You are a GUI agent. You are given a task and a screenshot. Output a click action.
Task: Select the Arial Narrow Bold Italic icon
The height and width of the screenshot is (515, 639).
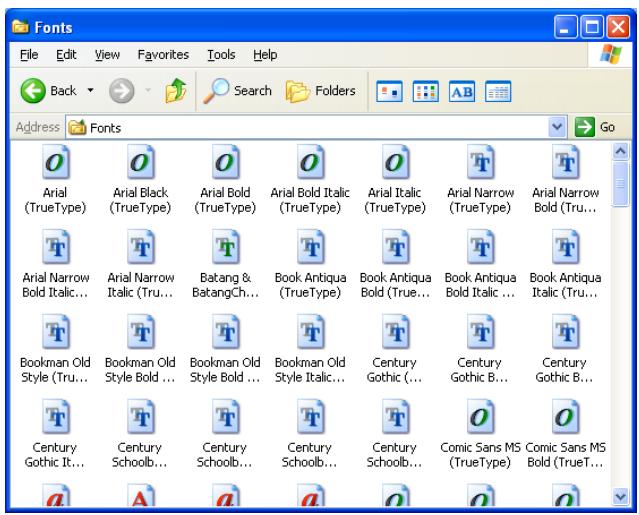click(55, 247)
